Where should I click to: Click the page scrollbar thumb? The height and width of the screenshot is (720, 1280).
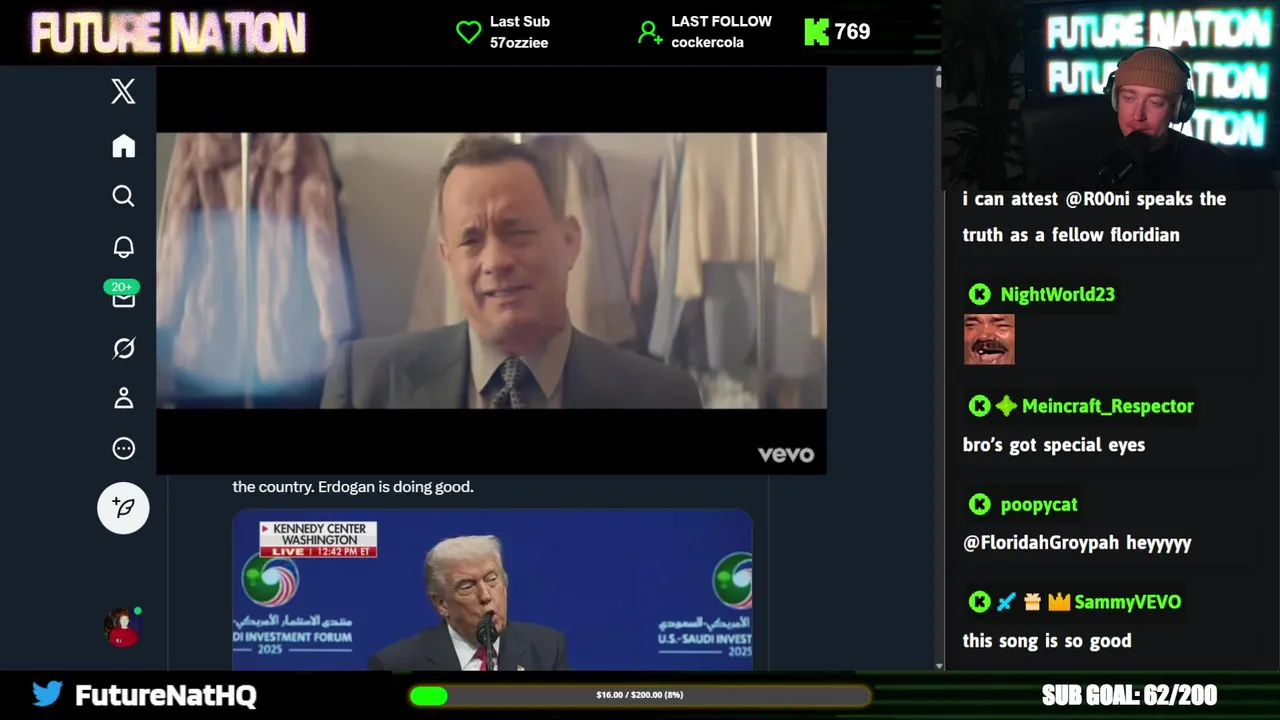pos(938,79)
